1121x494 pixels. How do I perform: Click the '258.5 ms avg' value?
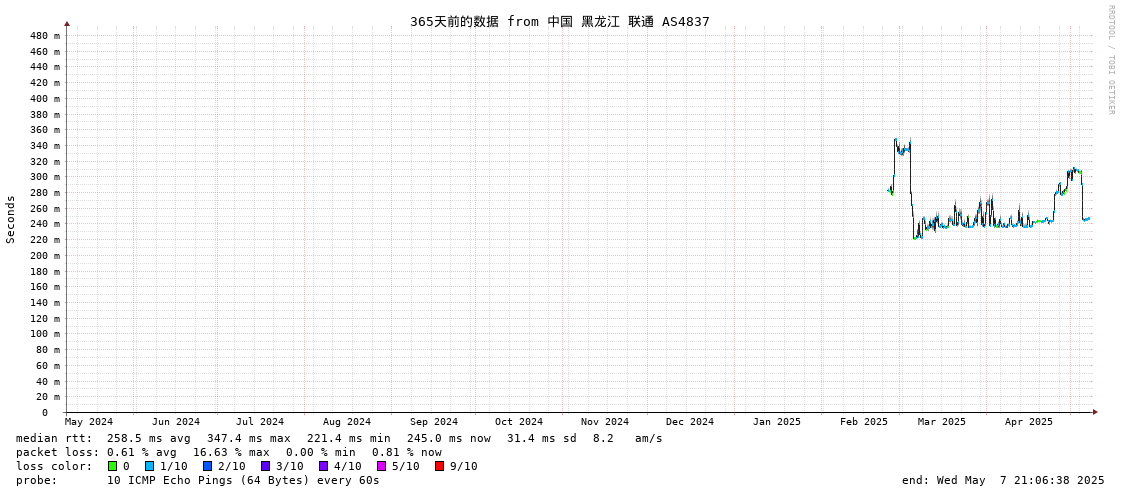coord(149,438)
